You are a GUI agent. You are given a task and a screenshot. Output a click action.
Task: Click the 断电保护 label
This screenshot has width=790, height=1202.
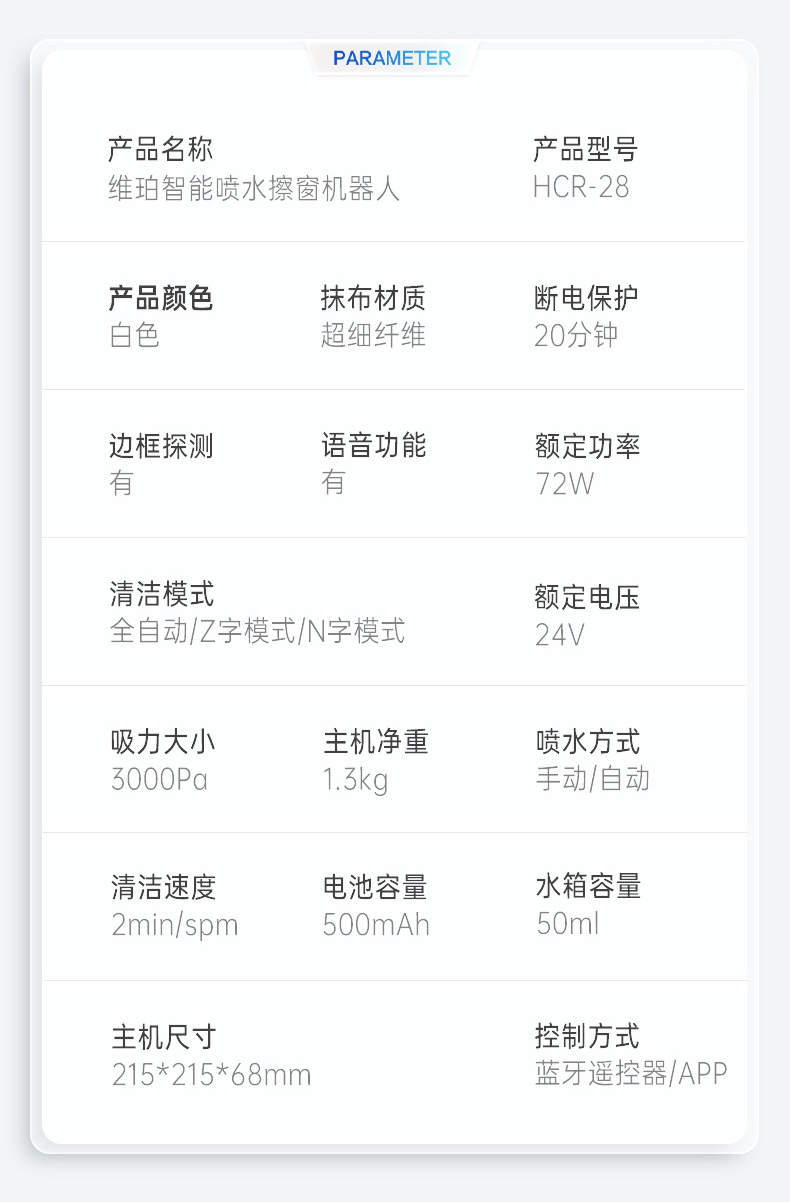pos(586,298)
